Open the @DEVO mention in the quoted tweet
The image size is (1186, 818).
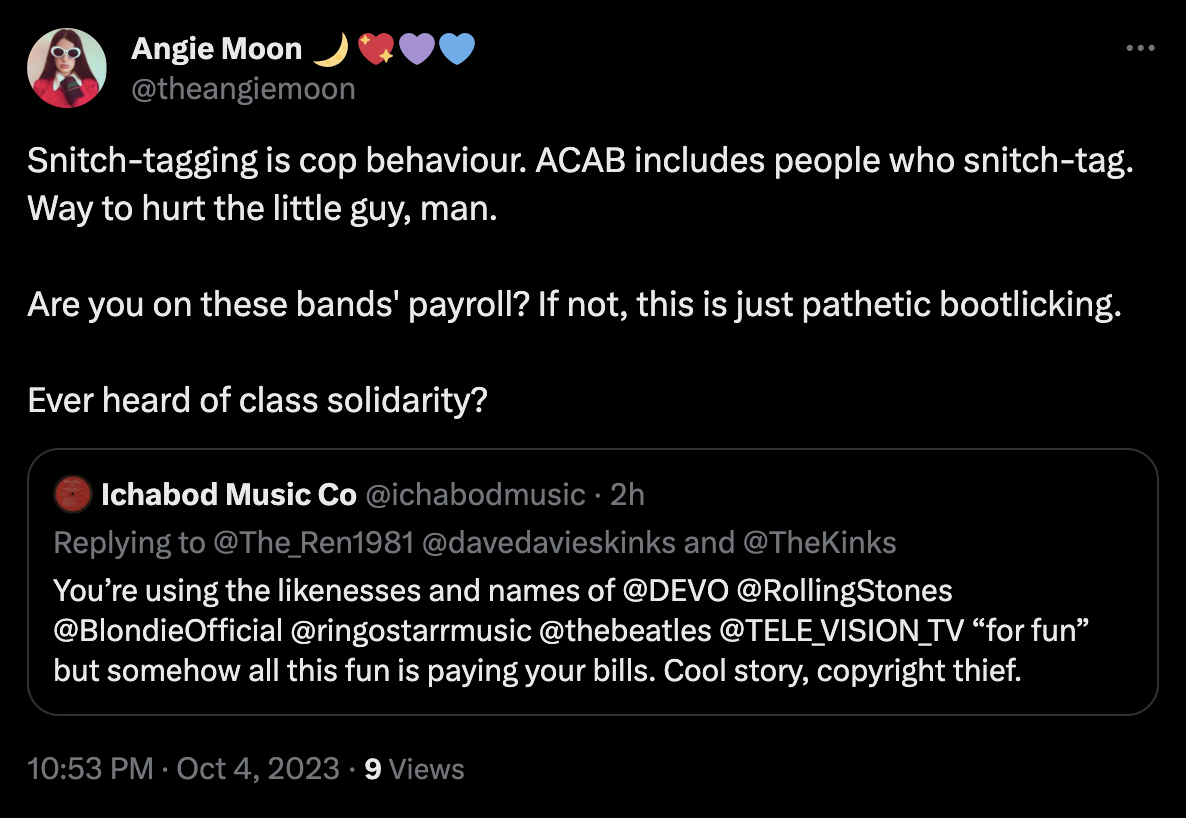point(676,590)
